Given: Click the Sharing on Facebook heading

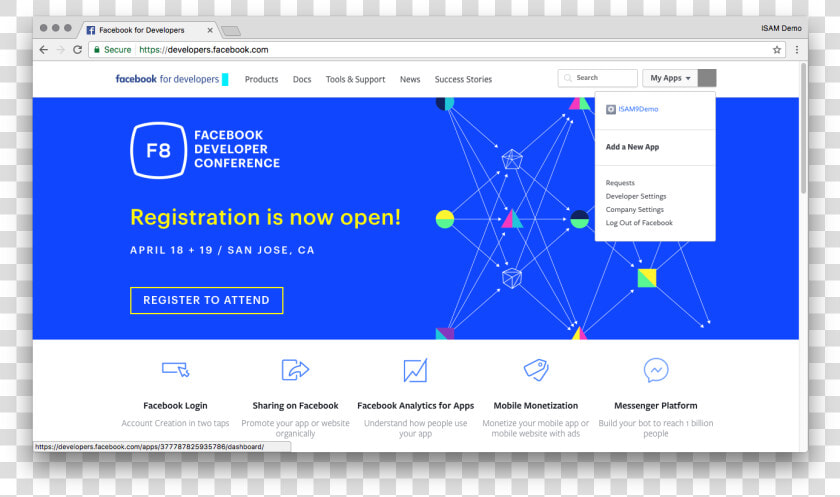Looking at the screenshot, I should (x=295, y=405).
